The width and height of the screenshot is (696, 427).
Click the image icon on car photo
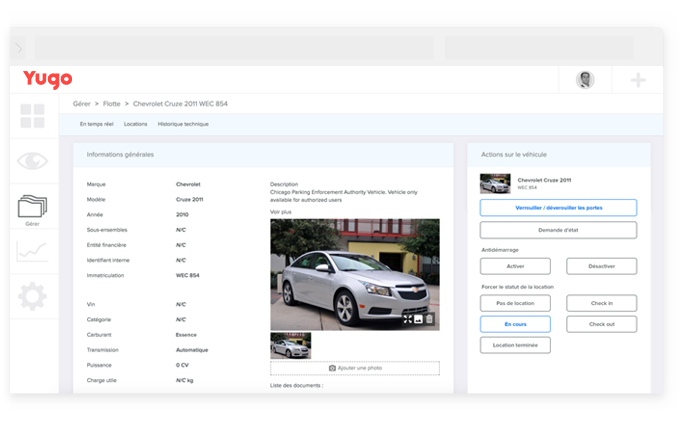[418, 319]
